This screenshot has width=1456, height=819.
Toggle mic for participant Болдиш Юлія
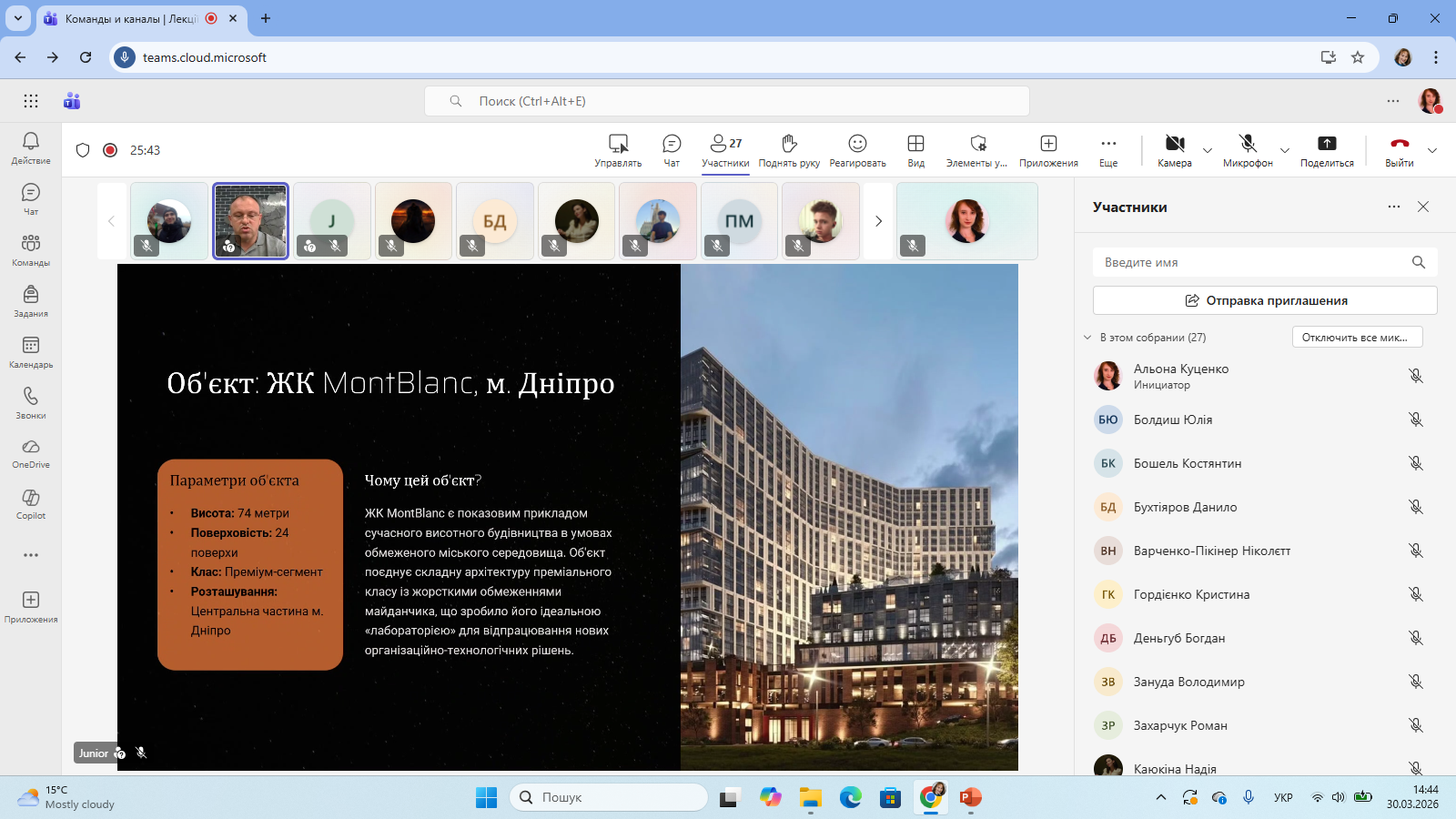pyautogui.click(x=1415, y=420)
